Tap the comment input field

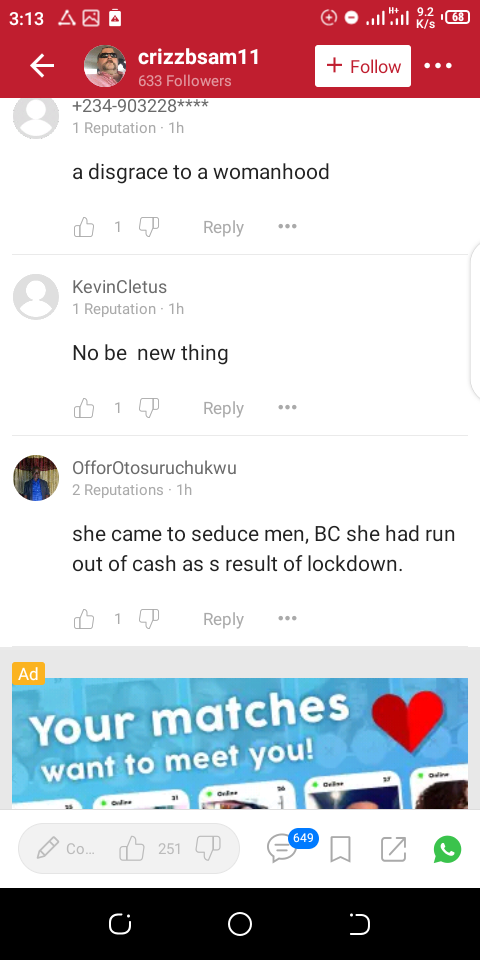[x=66, y=849]
